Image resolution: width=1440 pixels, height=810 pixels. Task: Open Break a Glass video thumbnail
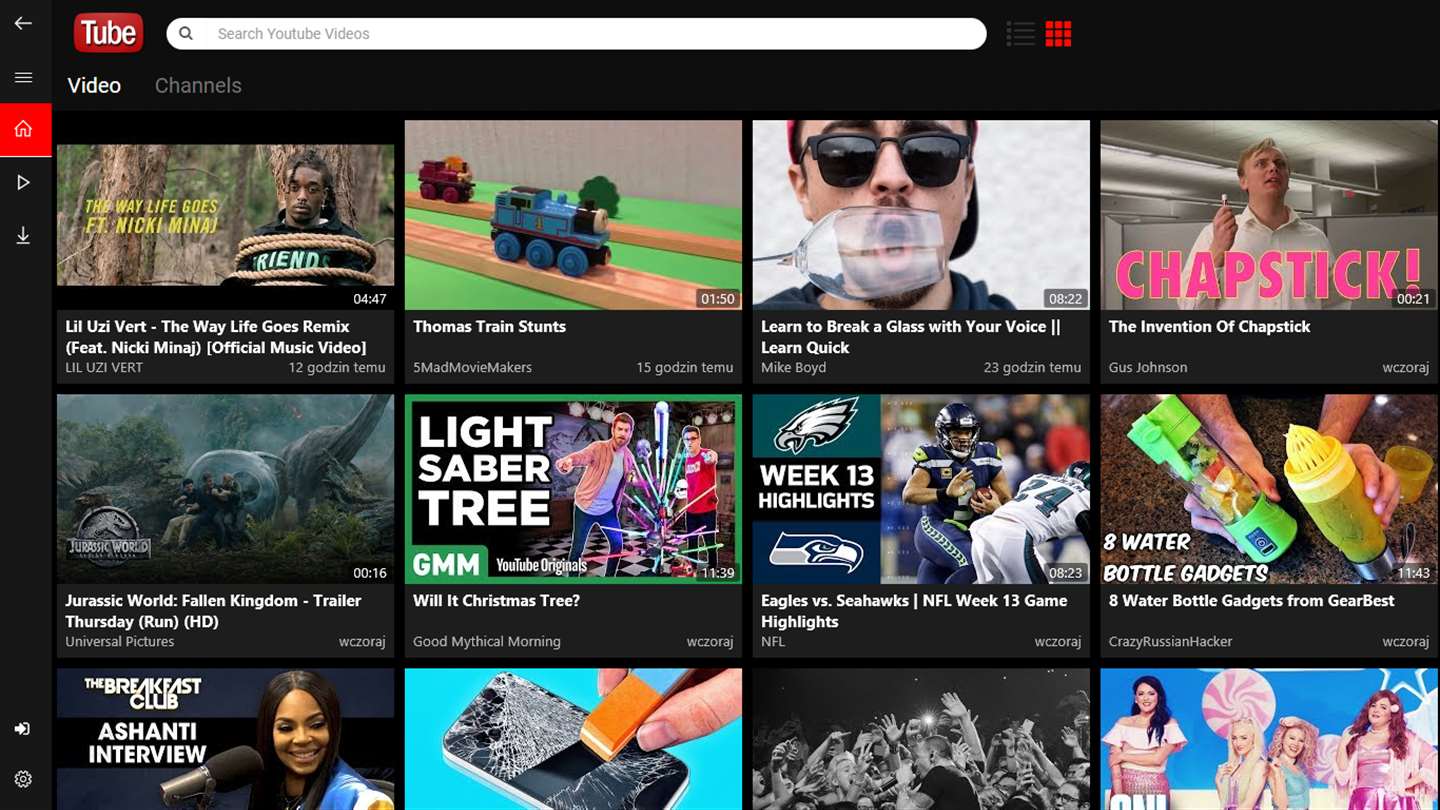coord(921,215)
